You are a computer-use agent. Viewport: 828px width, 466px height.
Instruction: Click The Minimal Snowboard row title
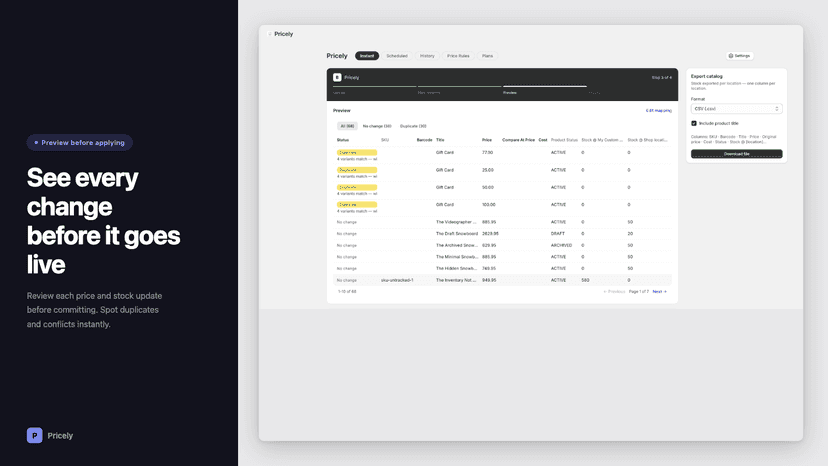pyautogui.click(x=457, y=257)
